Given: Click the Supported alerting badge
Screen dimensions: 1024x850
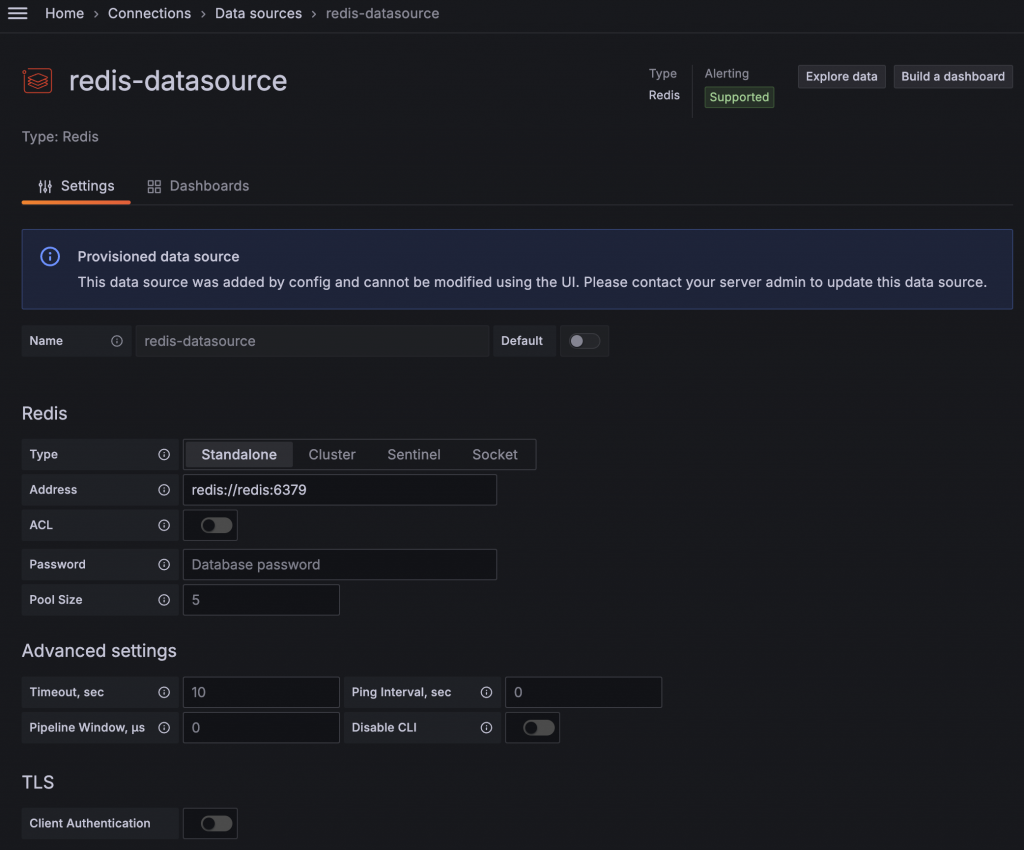Looking at the screenshot, I should pos(739,97).
